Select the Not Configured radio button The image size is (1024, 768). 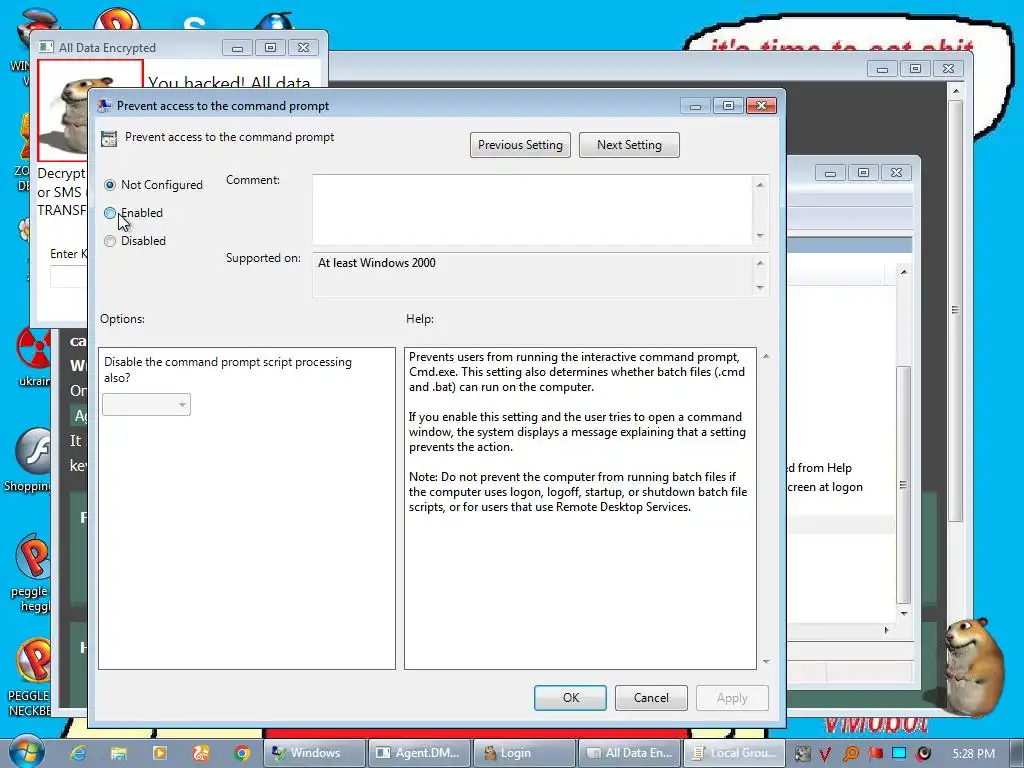[x=110, y=185]
